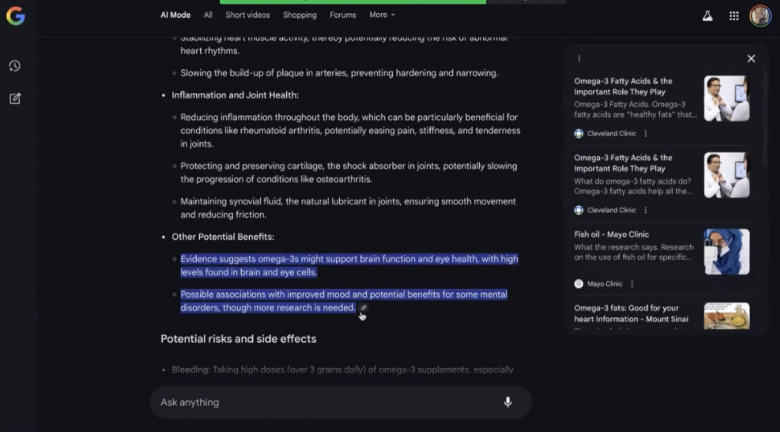Click the second Cleveland Clinic favicon
The width and height of the screenshot is (780, 432).
tap(579, 210)
